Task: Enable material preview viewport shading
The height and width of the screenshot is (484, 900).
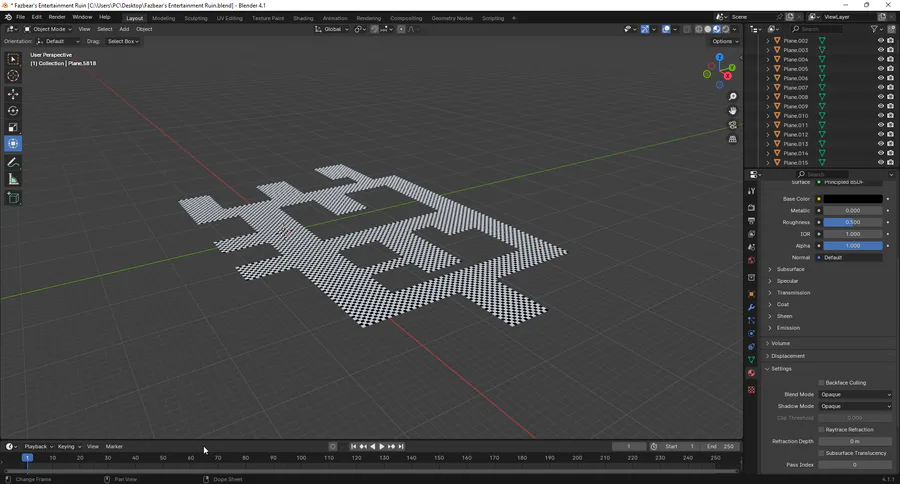Action: coord(717,29)
